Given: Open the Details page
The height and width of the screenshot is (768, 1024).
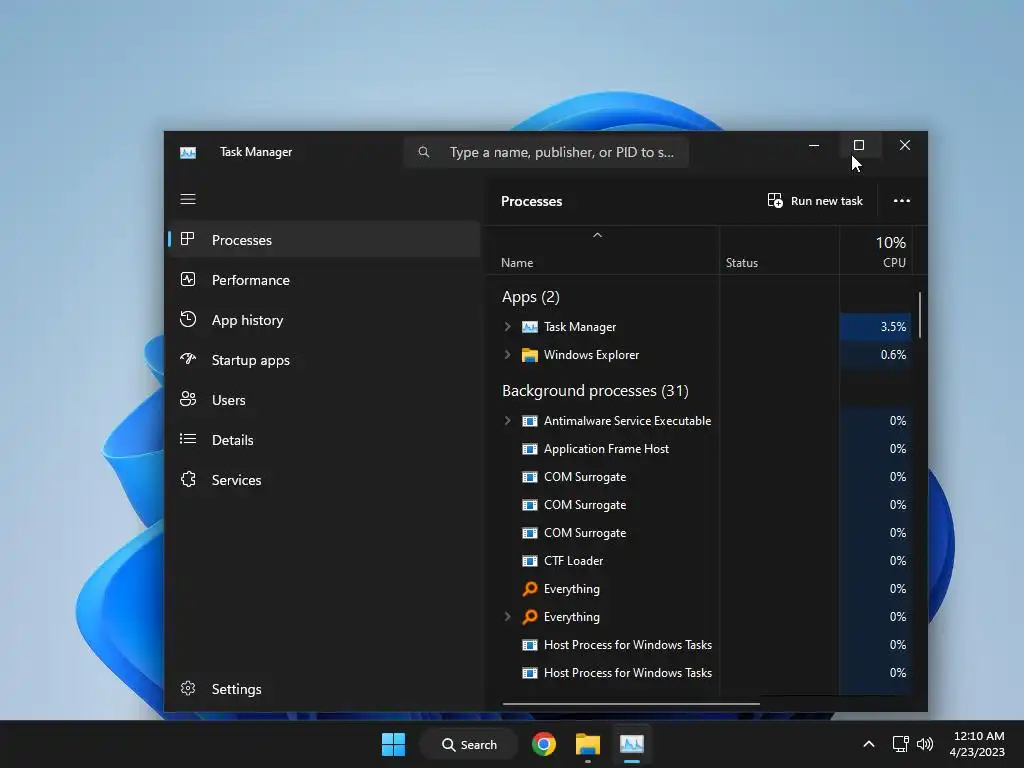Looking at the screenshot, I should point(325,440).
